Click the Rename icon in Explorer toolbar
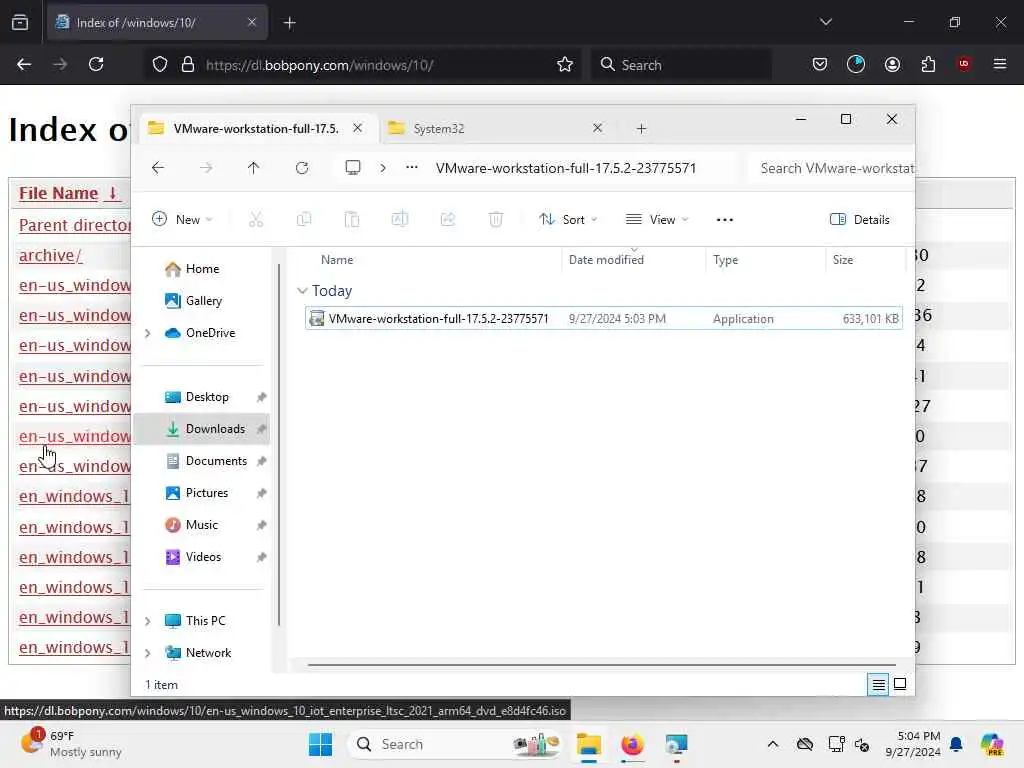 click(x=400, y=219)
